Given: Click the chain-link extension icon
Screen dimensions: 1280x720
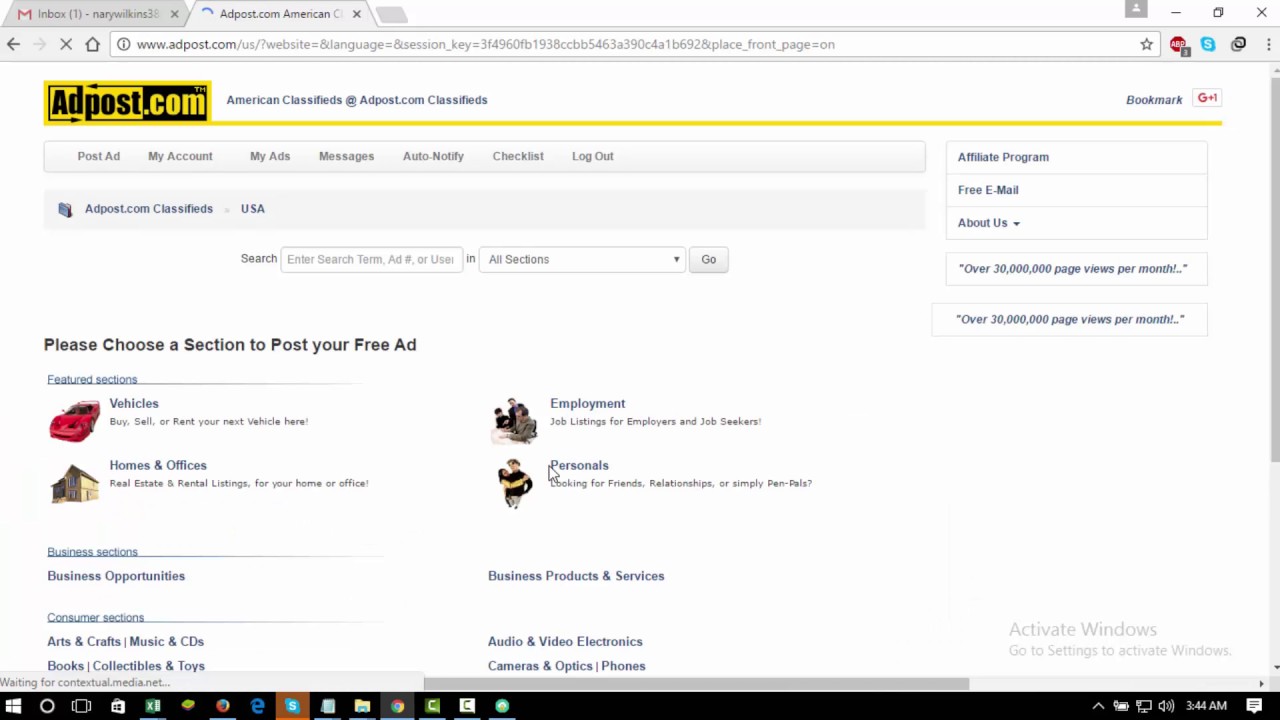Looking at the screenshot, I should (1238, 44).
